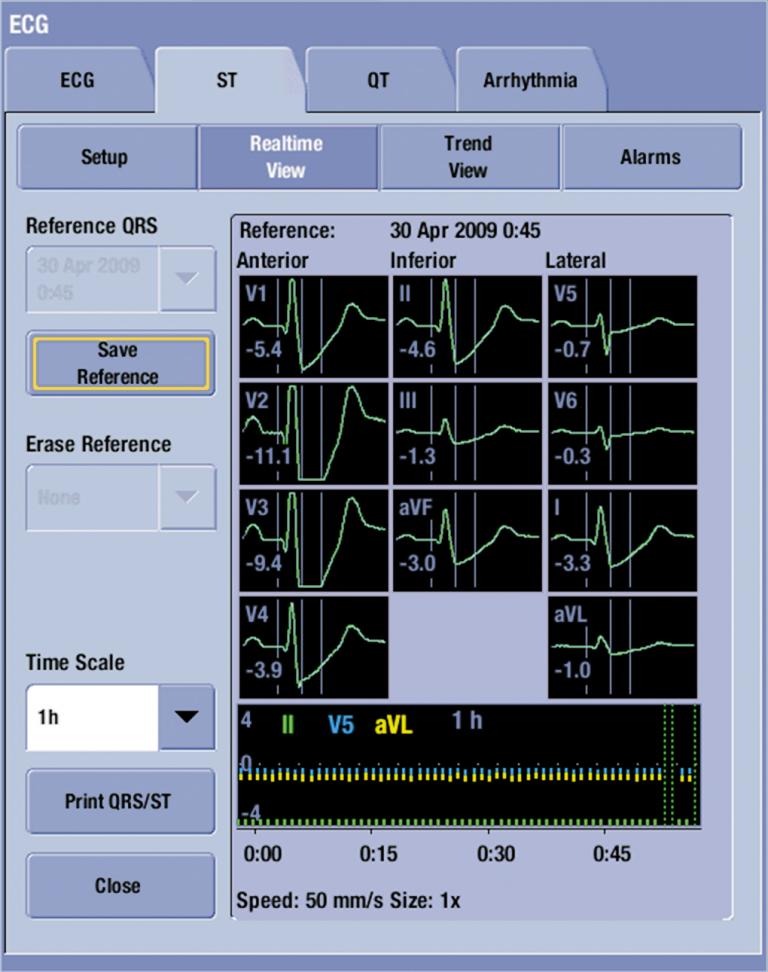Screen dimensions: 768x972
Task: Select the lead III waveform tile
Action: tap(467, 433)
